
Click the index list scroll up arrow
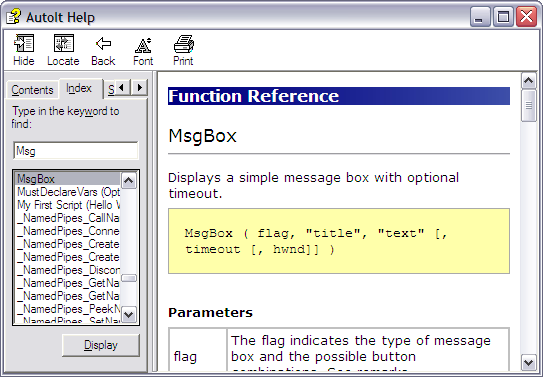(x=129, y=180)
